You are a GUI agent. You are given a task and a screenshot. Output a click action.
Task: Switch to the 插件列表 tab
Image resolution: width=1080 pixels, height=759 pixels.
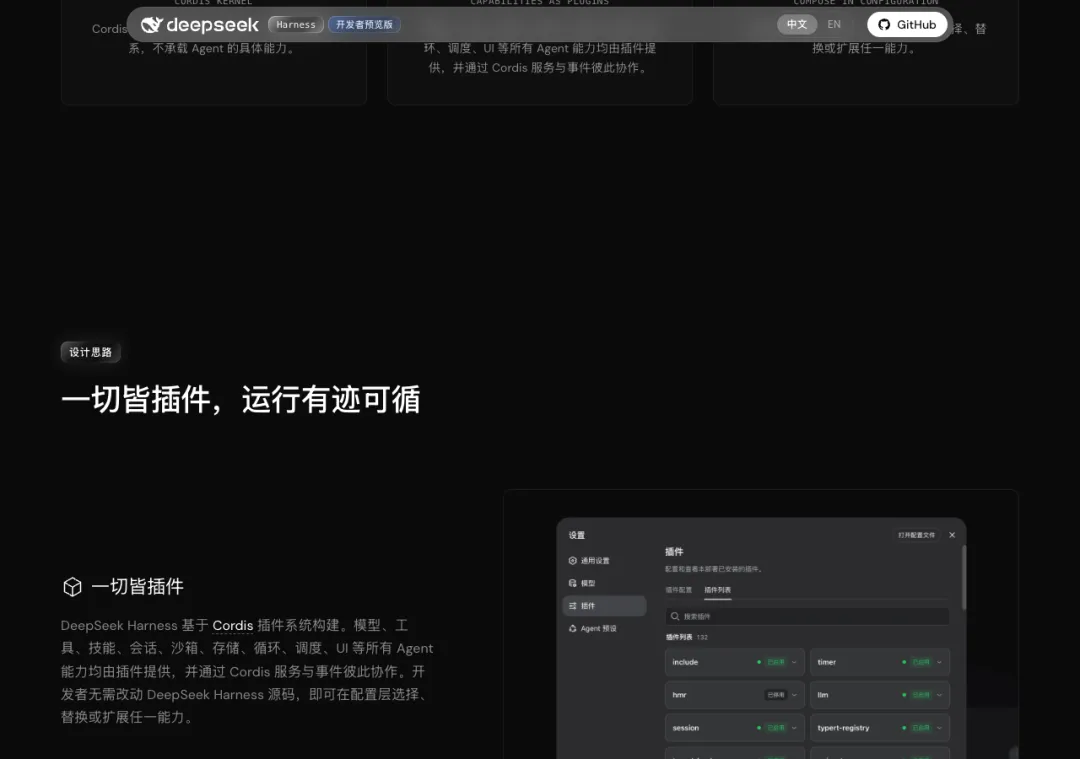718,590
